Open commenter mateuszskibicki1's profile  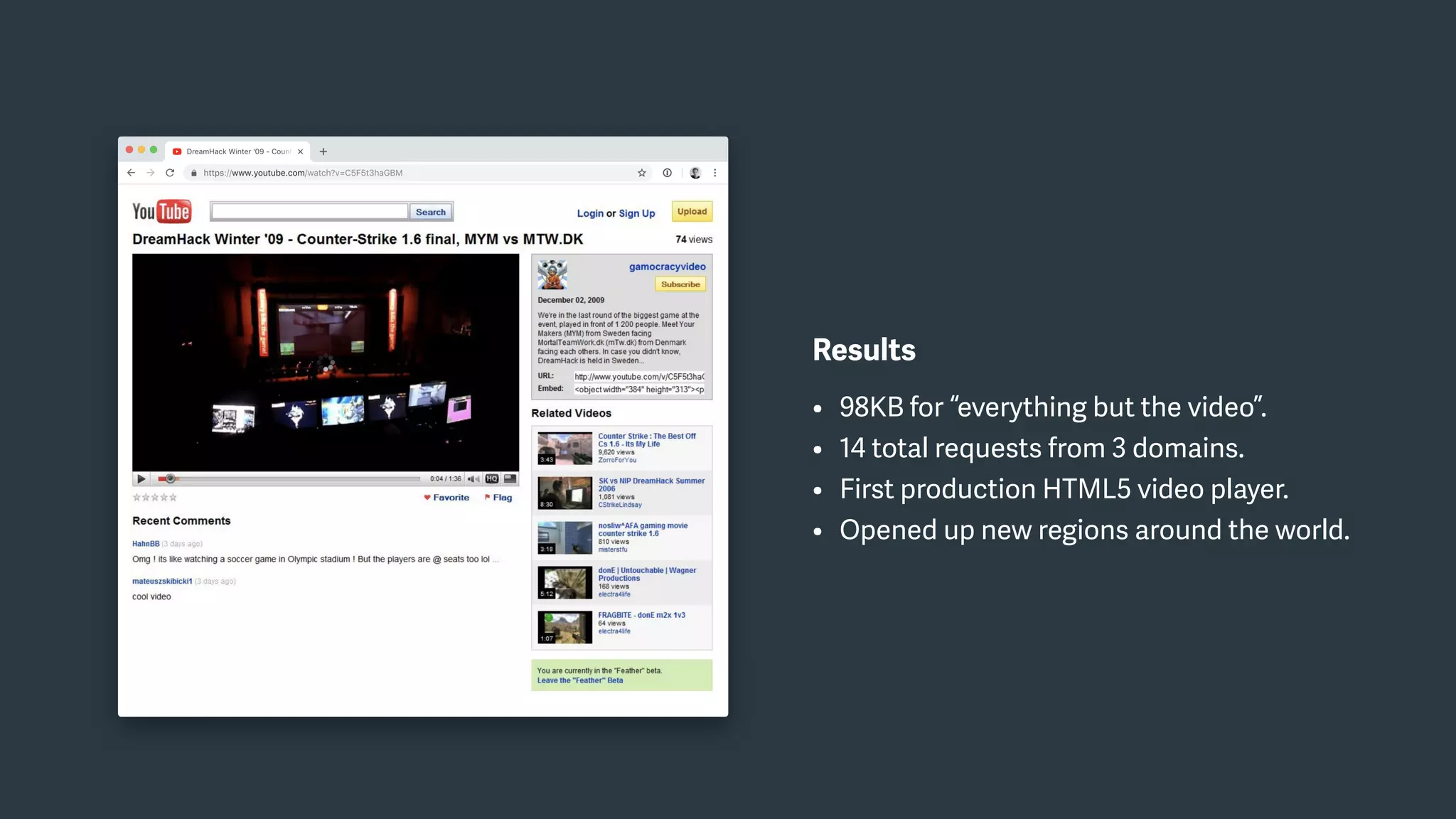coord(162,582)
